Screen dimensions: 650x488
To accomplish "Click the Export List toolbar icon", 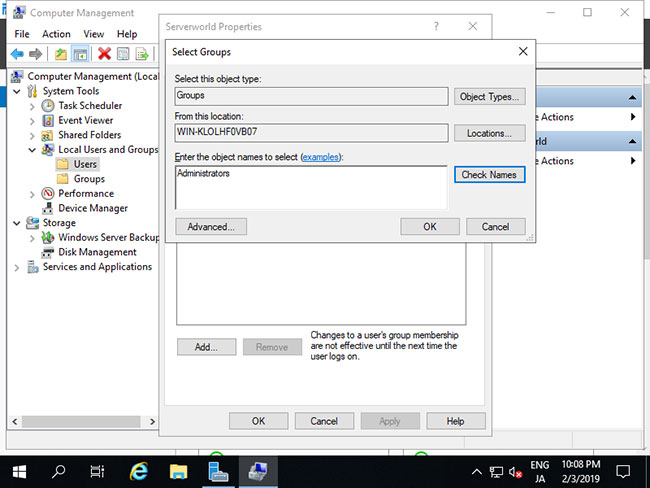I will click(142, 54).
